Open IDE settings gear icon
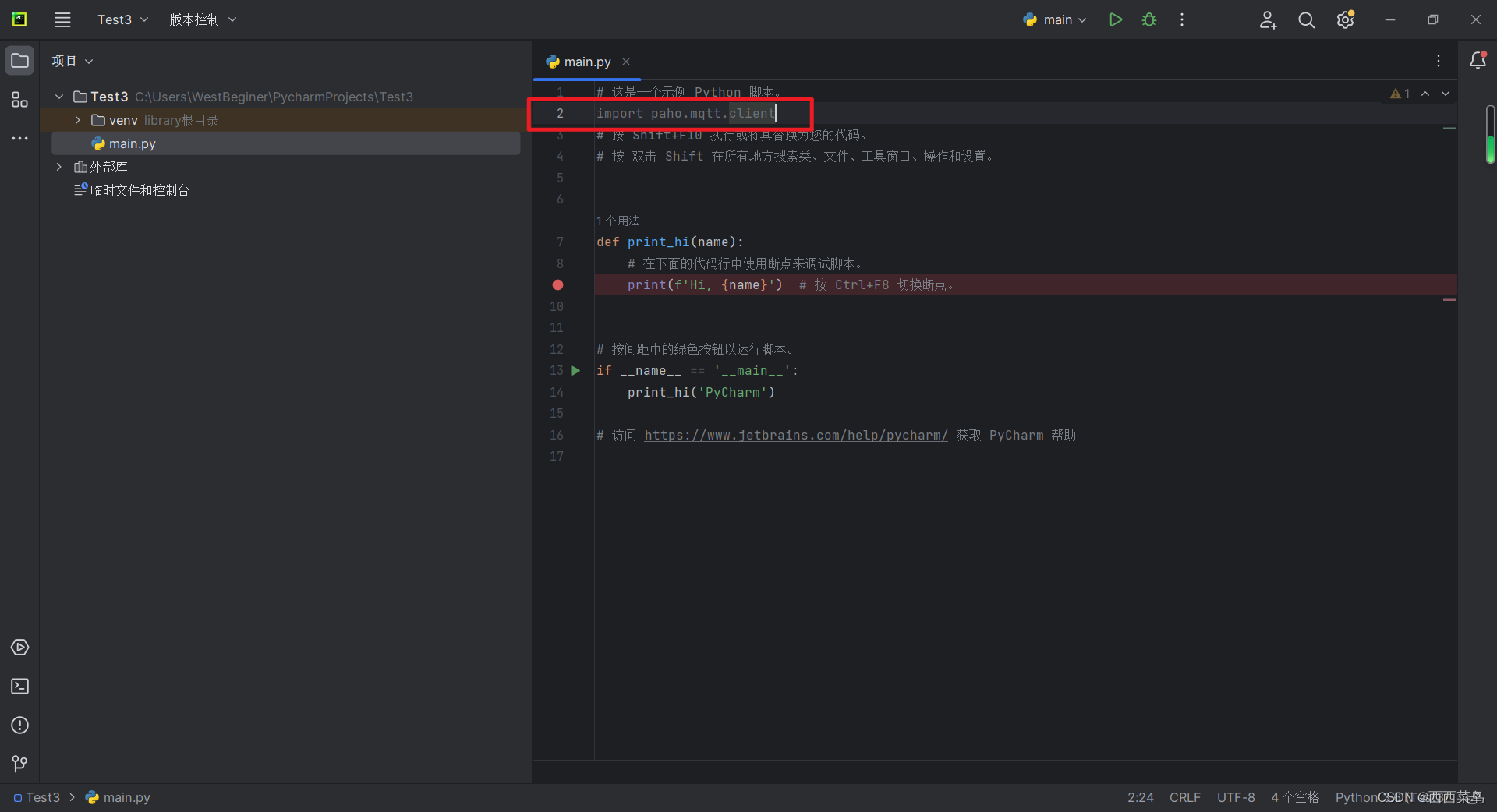The width and height of the screenshot is (1497, 812). pyautogui.click(x=1345, y=20)
